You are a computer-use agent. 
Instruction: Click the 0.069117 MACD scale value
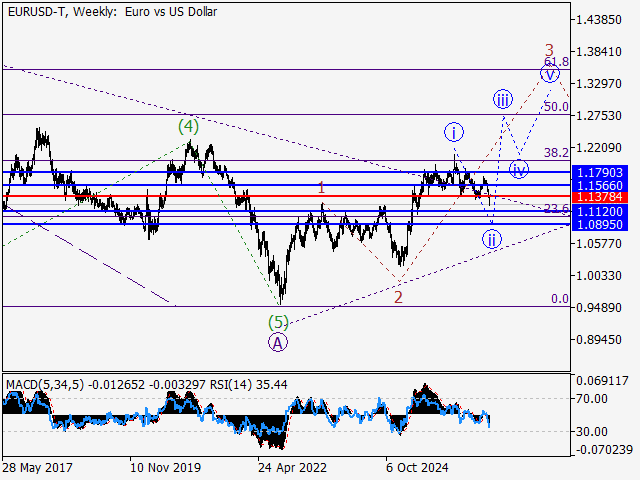tap(602, 381)
